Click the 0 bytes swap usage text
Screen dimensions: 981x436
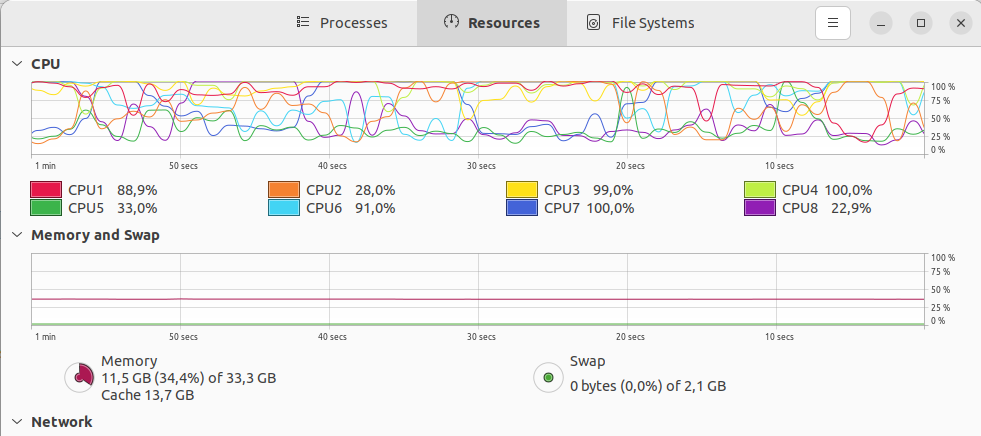[648, 387]
